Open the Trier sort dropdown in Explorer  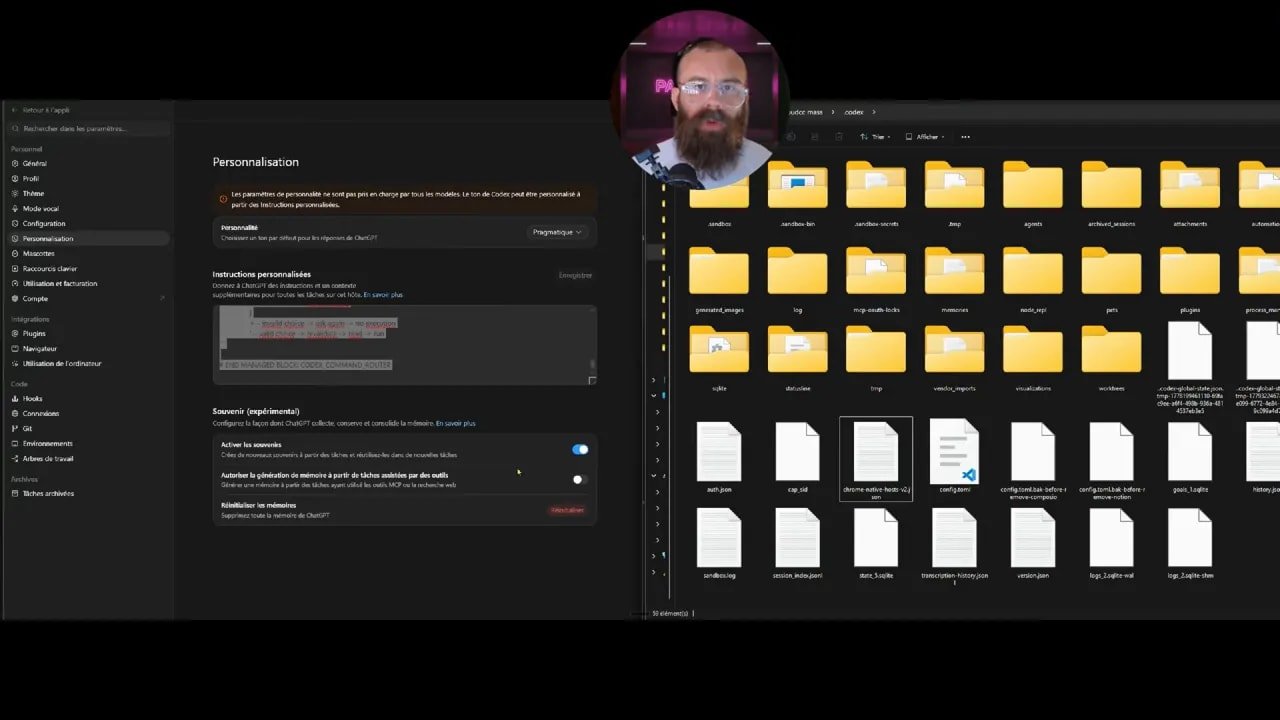[873, 137]
